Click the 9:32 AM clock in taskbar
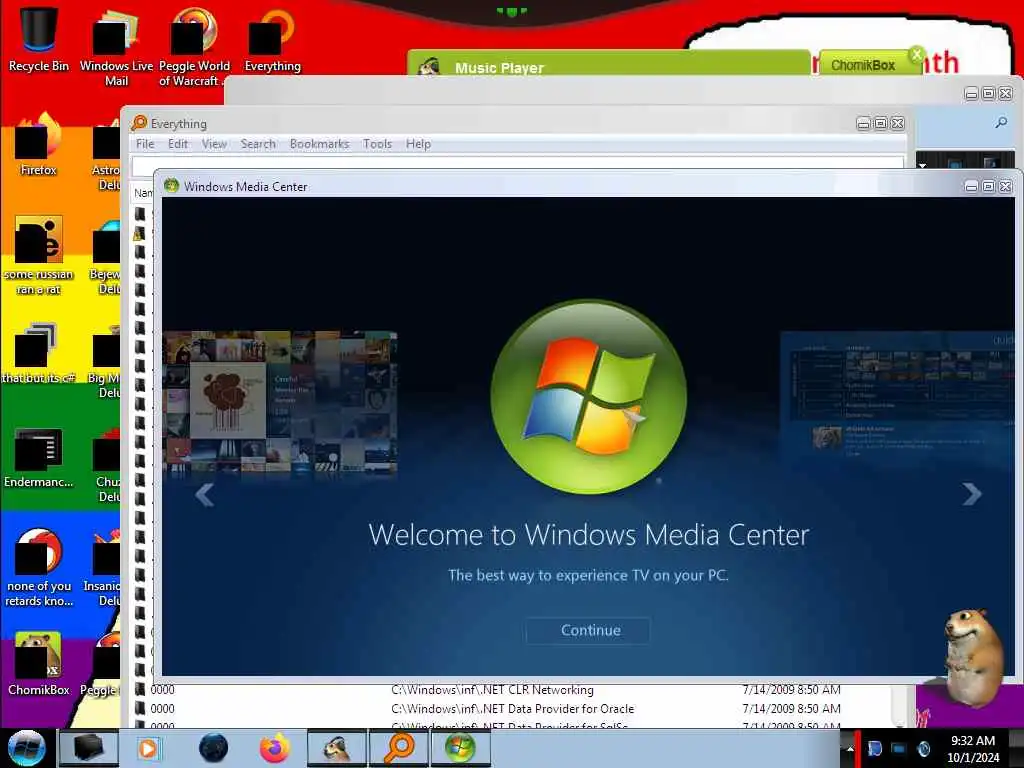This screenshot has width=1024, height=768. 972,741
